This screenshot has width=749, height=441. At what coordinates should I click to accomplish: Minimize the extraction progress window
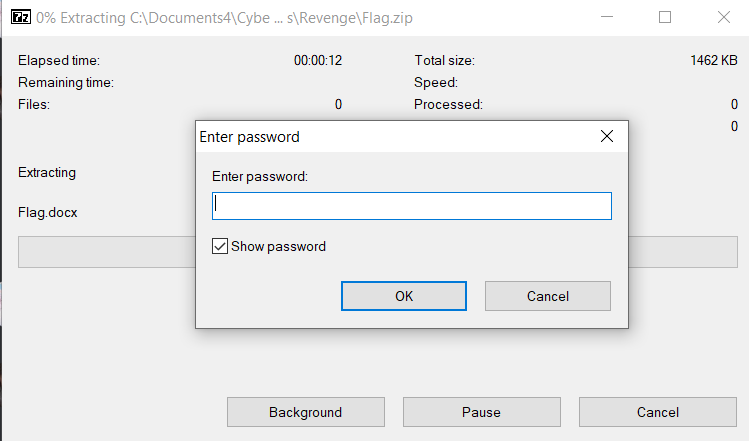[x=607, y=17]
